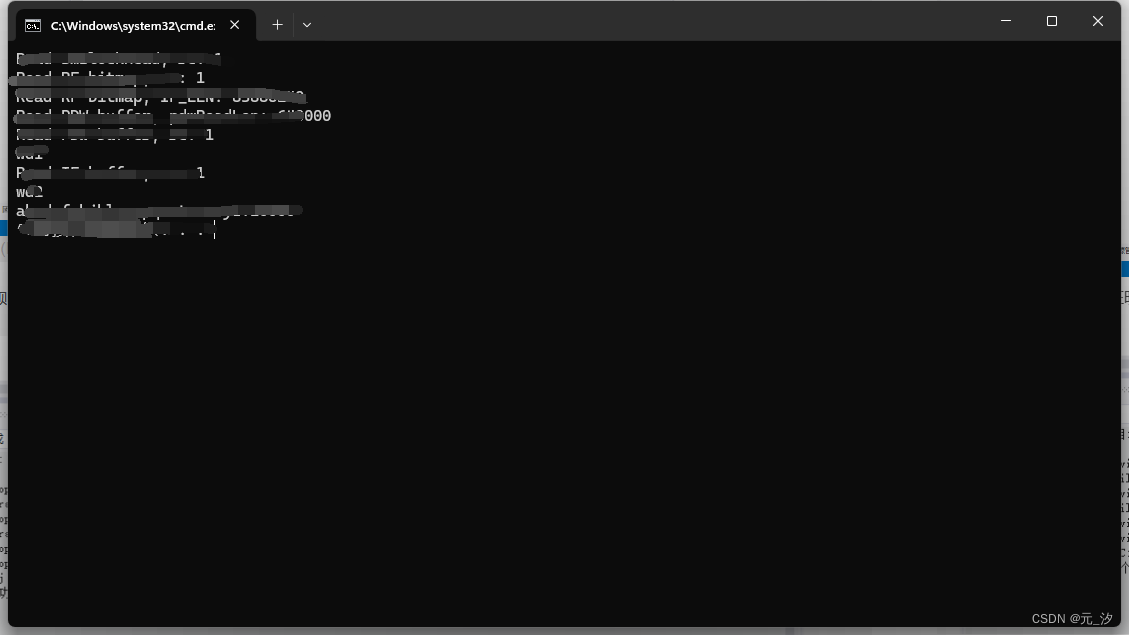The width and height of the screenshot is (1129, 635).
Task: Click the cmd icon on the tab
Action: click(32, 26)
